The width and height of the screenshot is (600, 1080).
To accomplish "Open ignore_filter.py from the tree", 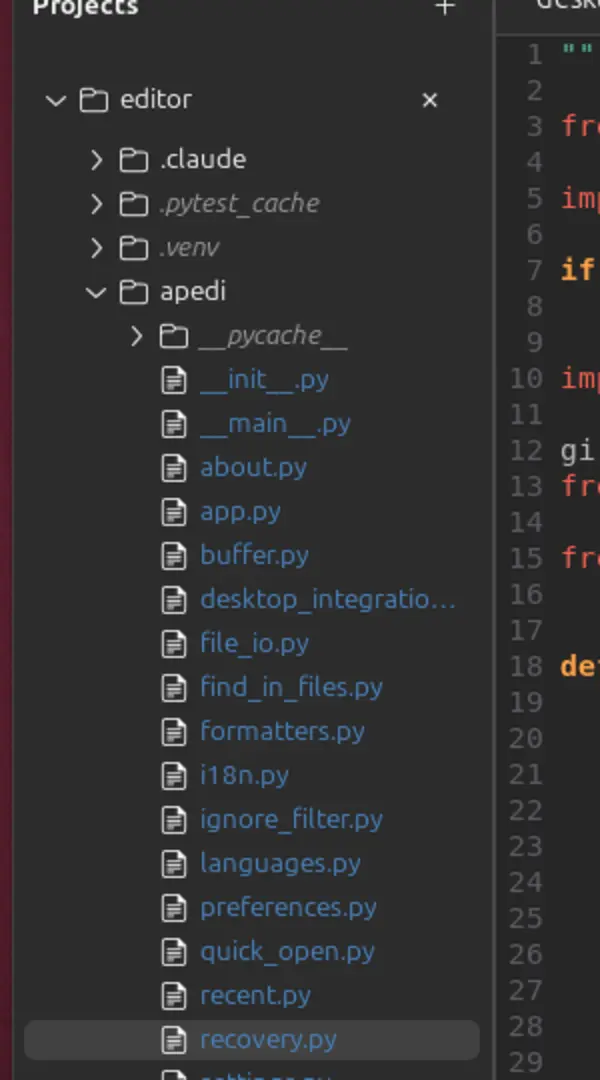I will tap(291, 821).
